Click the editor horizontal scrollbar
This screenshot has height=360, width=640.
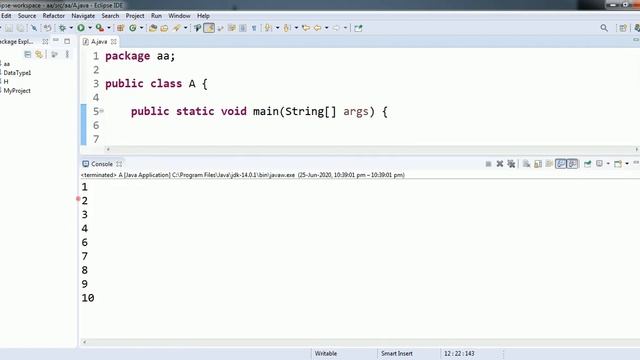coord(372,149)
